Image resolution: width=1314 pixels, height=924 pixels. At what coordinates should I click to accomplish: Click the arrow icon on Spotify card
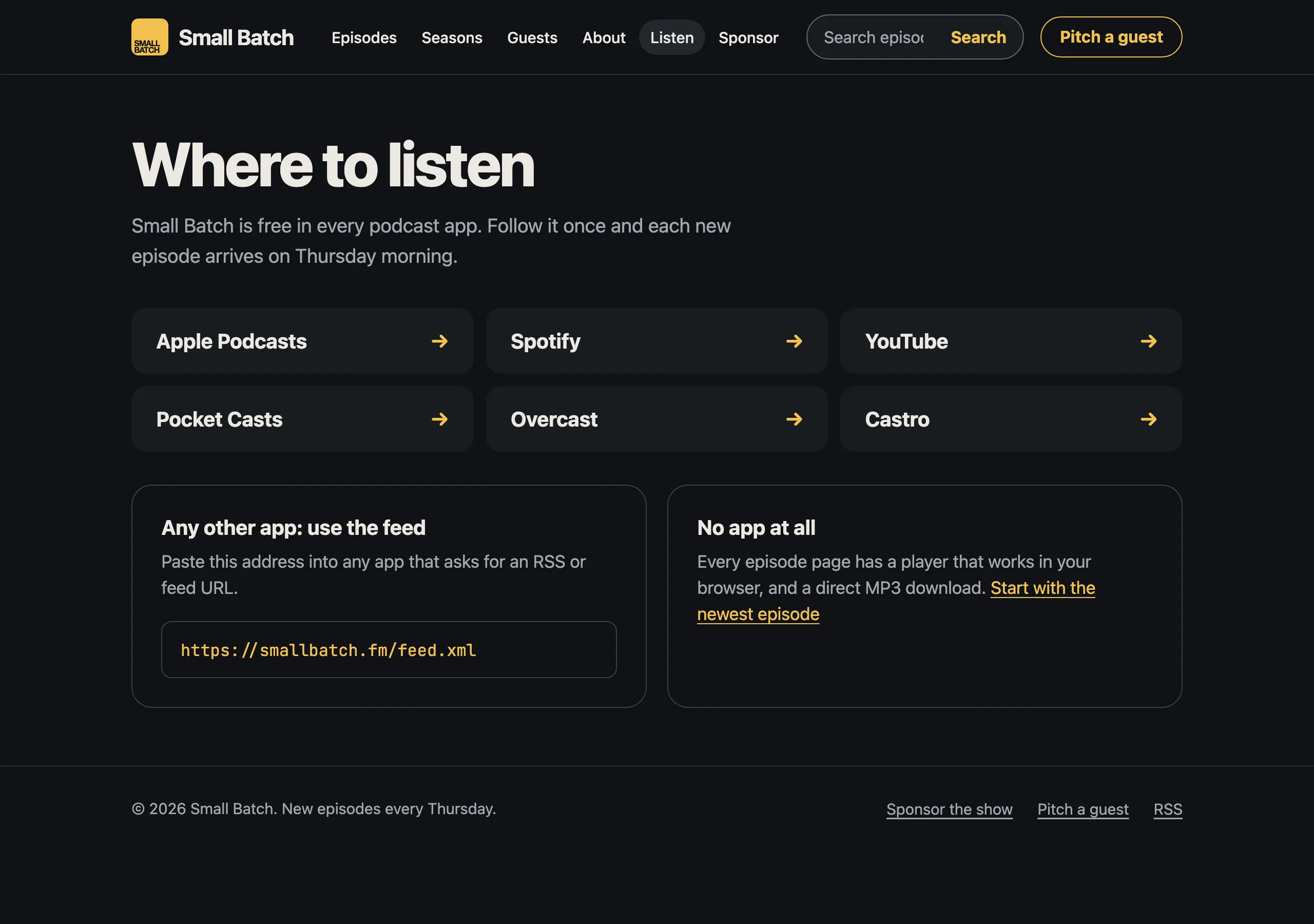coord(794,341)
